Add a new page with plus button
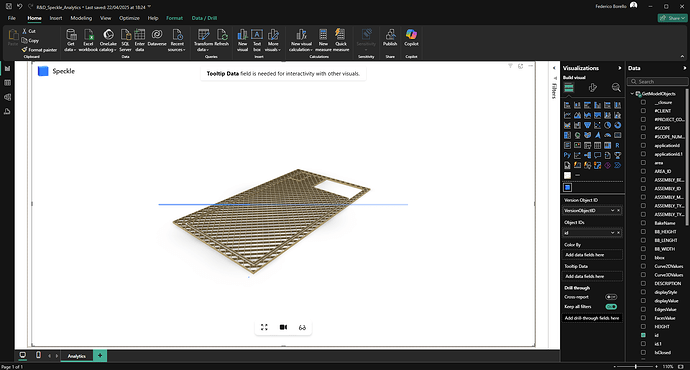690x370 pixels. click(x=100, y=355)
